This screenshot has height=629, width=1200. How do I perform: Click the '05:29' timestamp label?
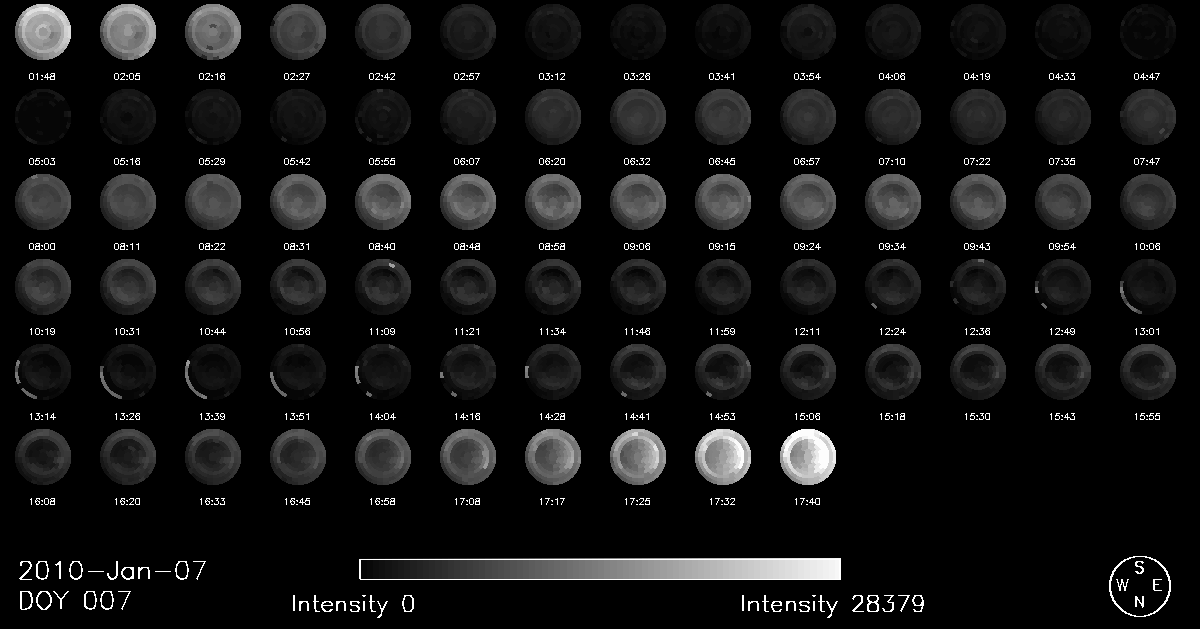[212, 161]
